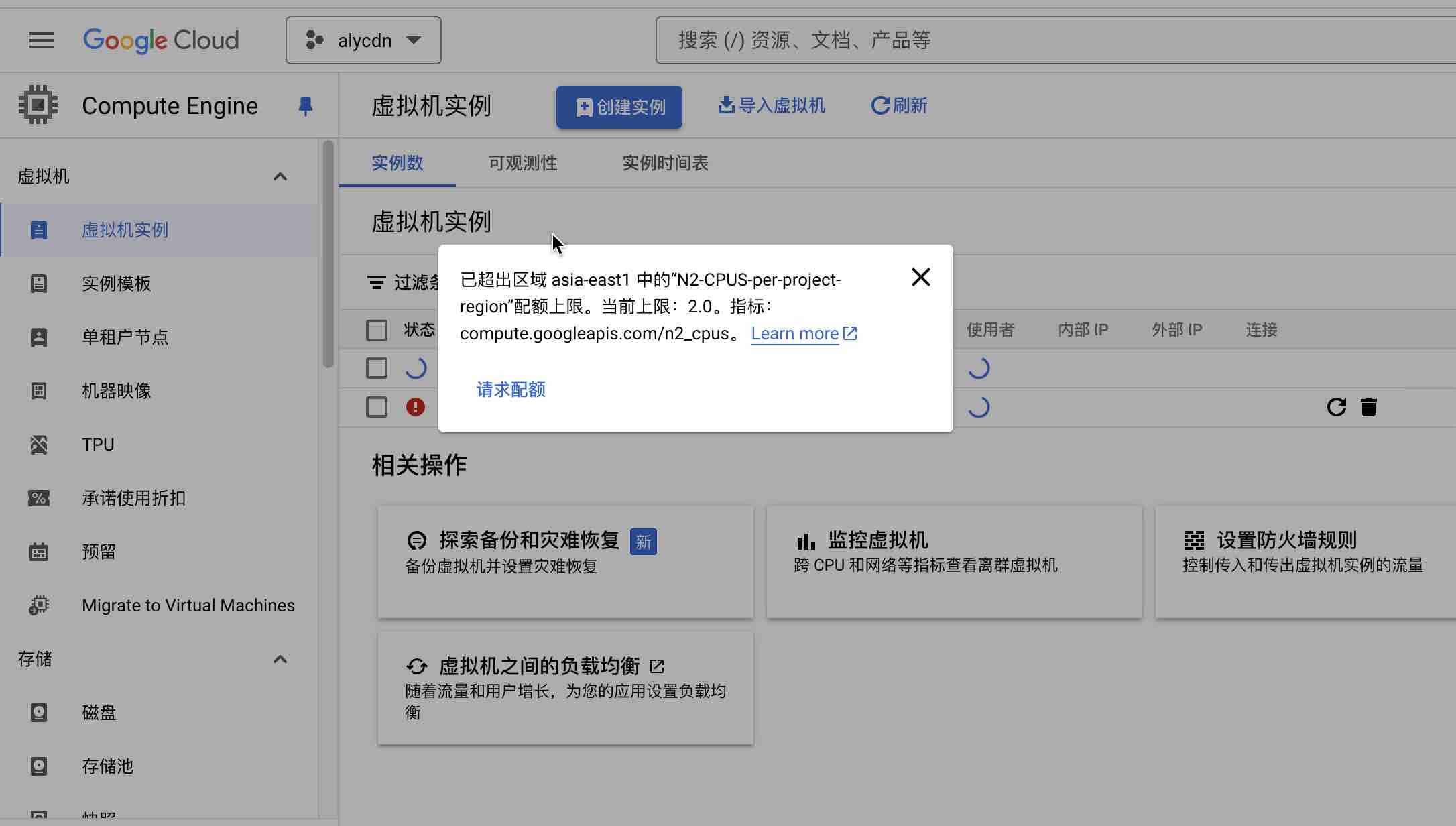Viewport: 1456px width, 826px height.
Task: Focus the resource search field
Action: 1055,40
